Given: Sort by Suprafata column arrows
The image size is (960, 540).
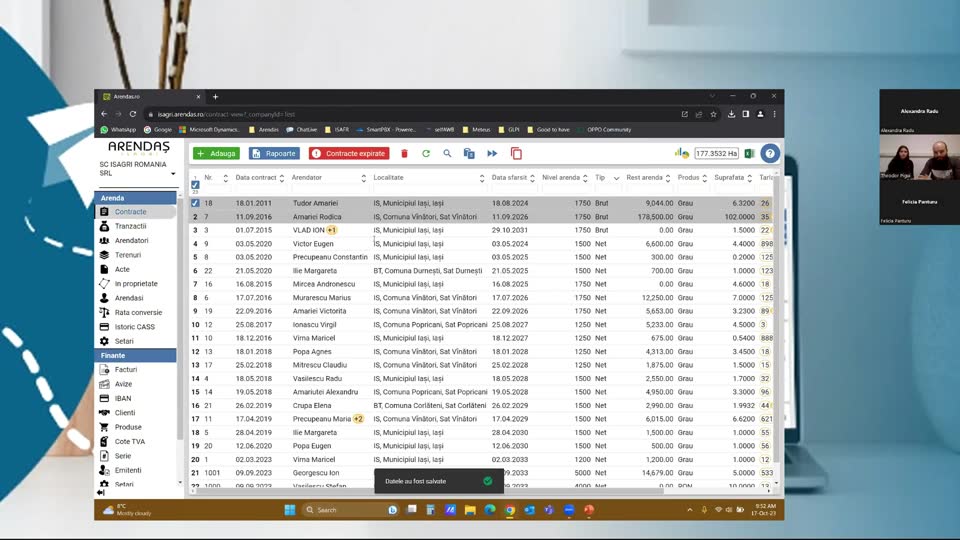Looking at the screenshot, I should click(749, 178).
